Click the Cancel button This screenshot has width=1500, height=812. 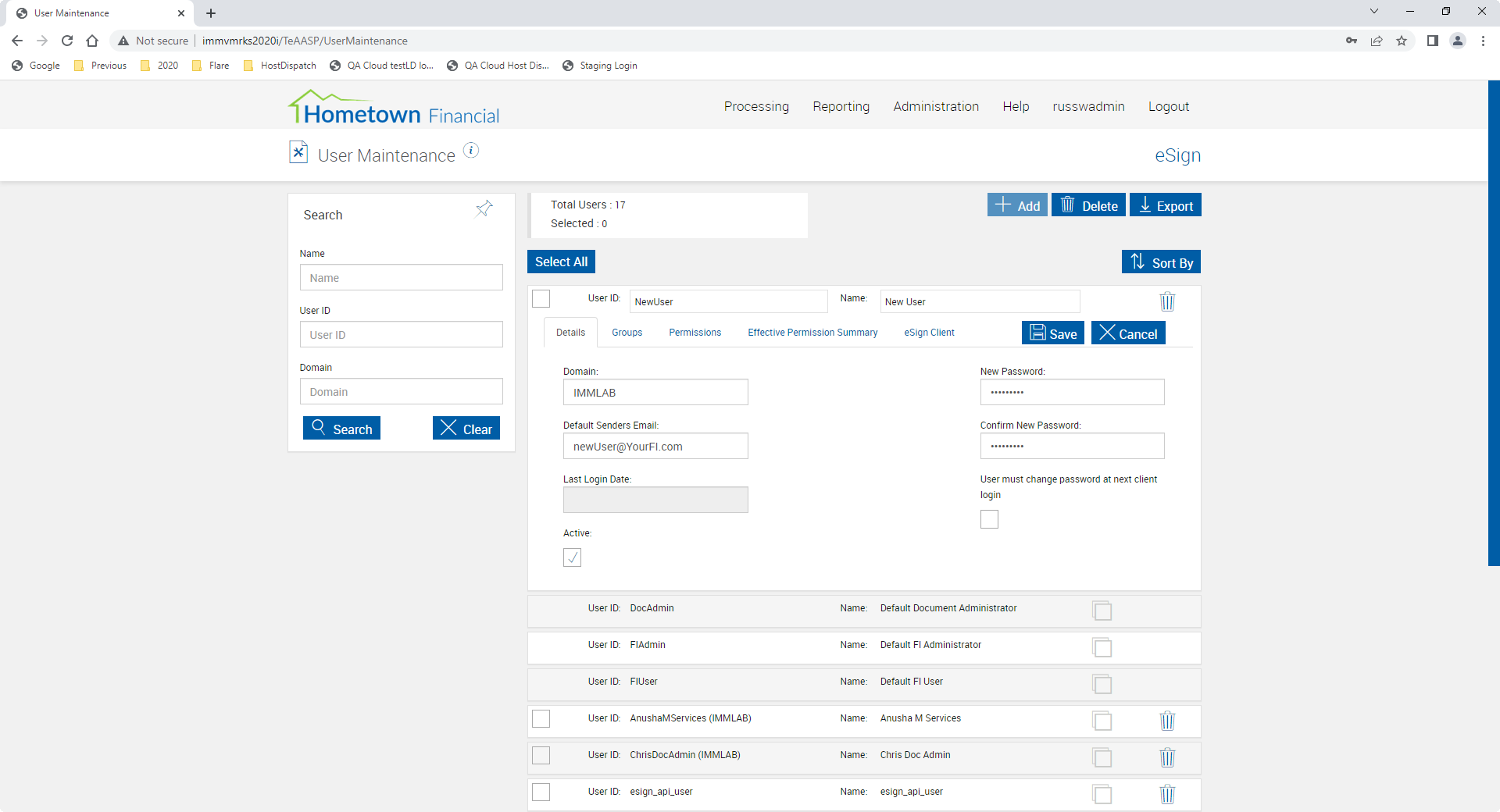[1128, 333]
